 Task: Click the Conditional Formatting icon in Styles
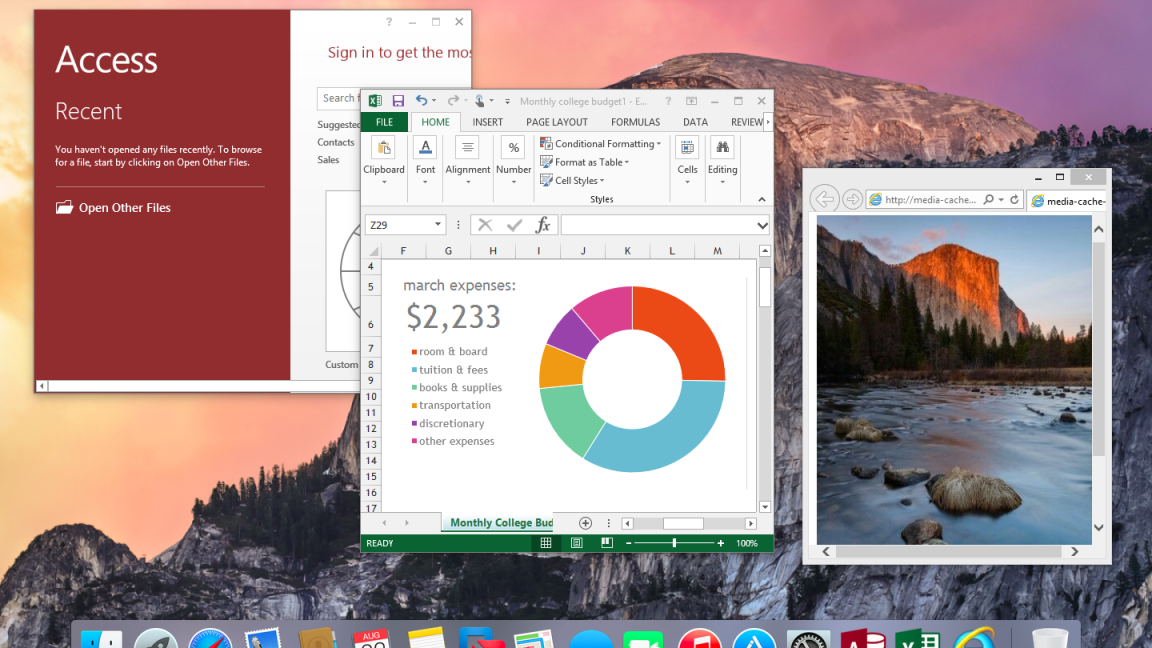coord(546,144)
